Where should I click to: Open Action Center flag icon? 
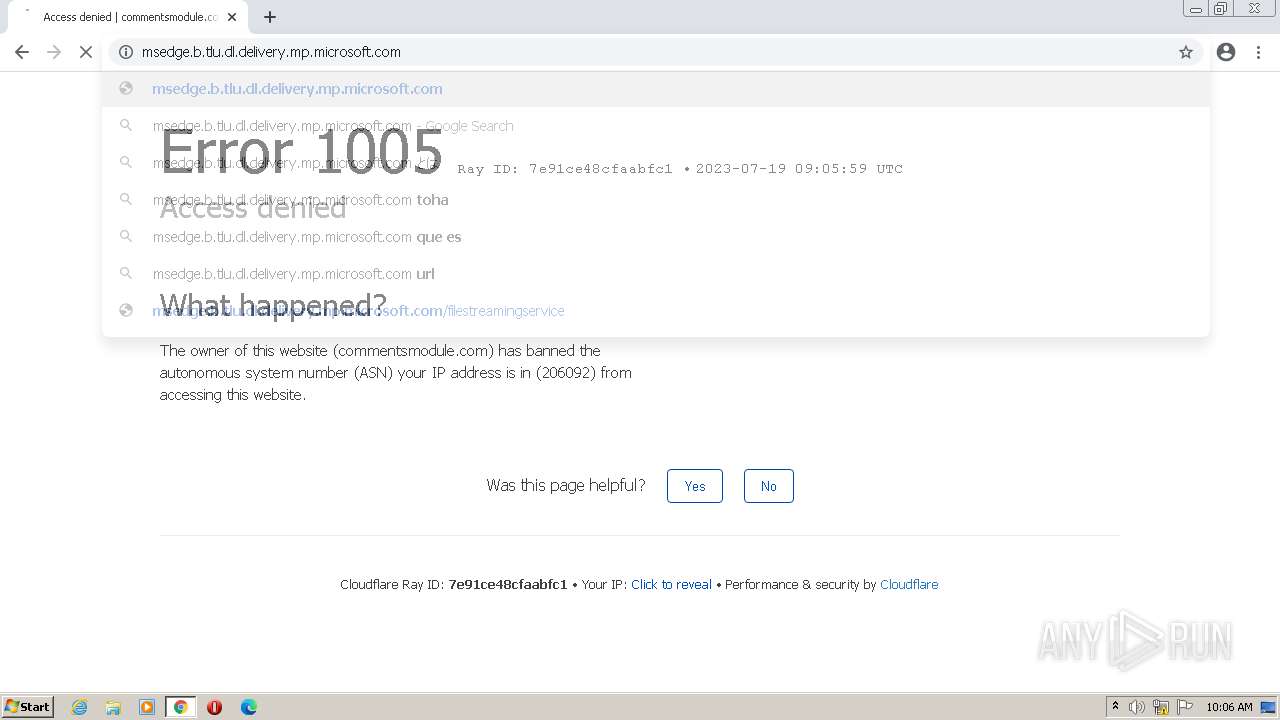click(x=1185, y=707)
